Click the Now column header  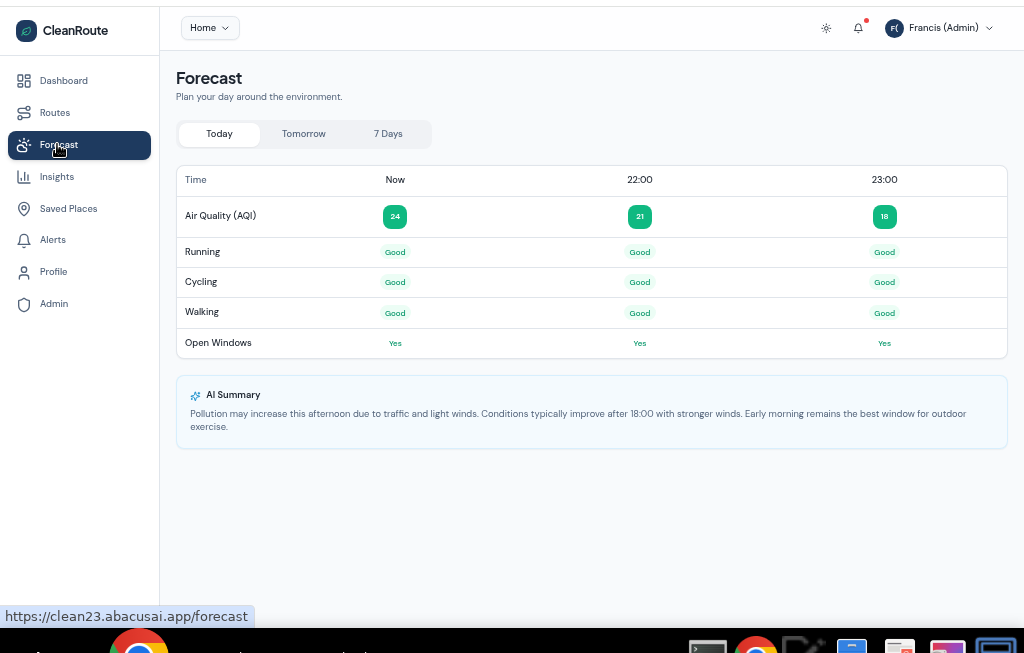[x=395, y=180]
